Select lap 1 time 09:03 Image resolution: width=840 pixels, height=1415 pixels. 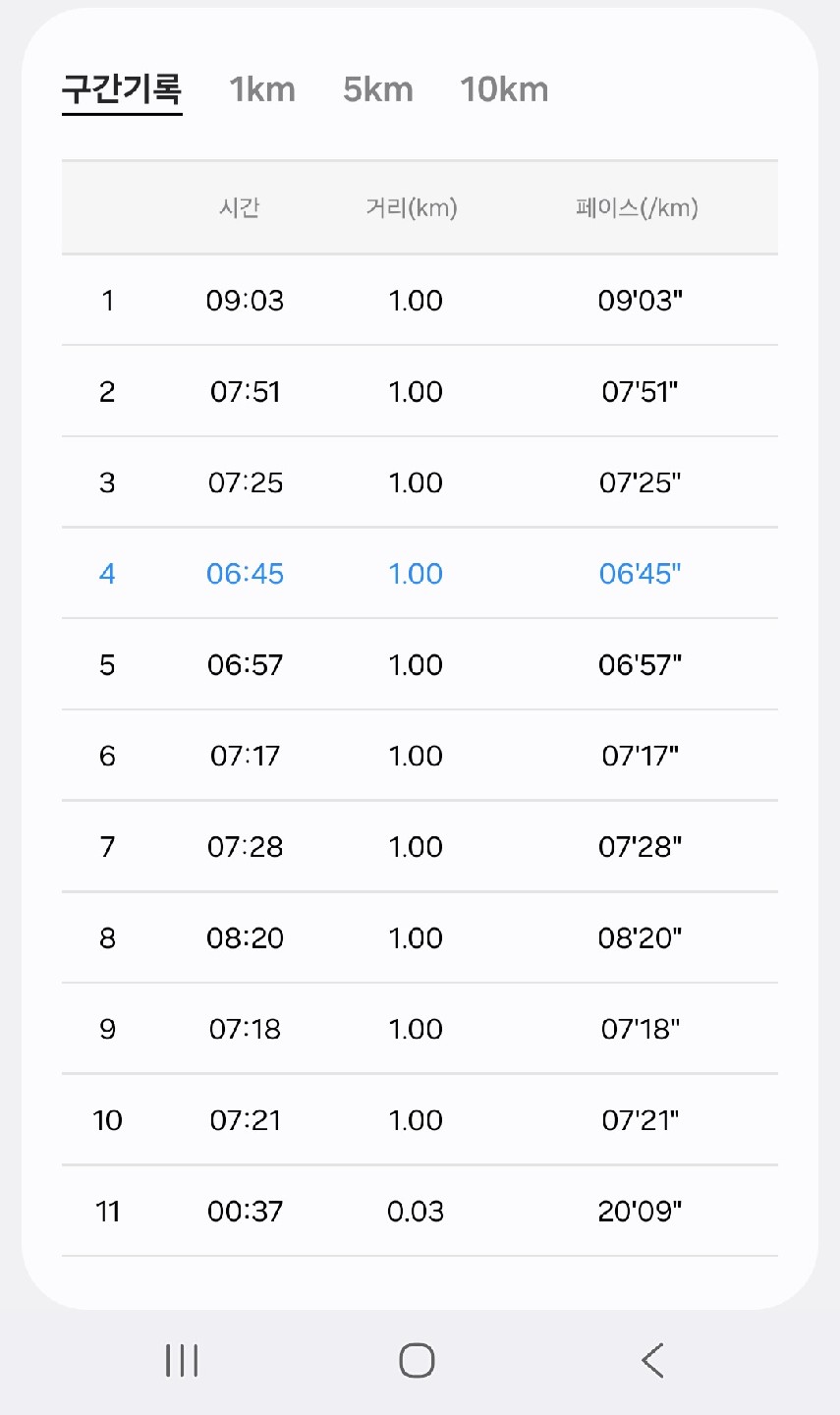[x=246, y=301]
